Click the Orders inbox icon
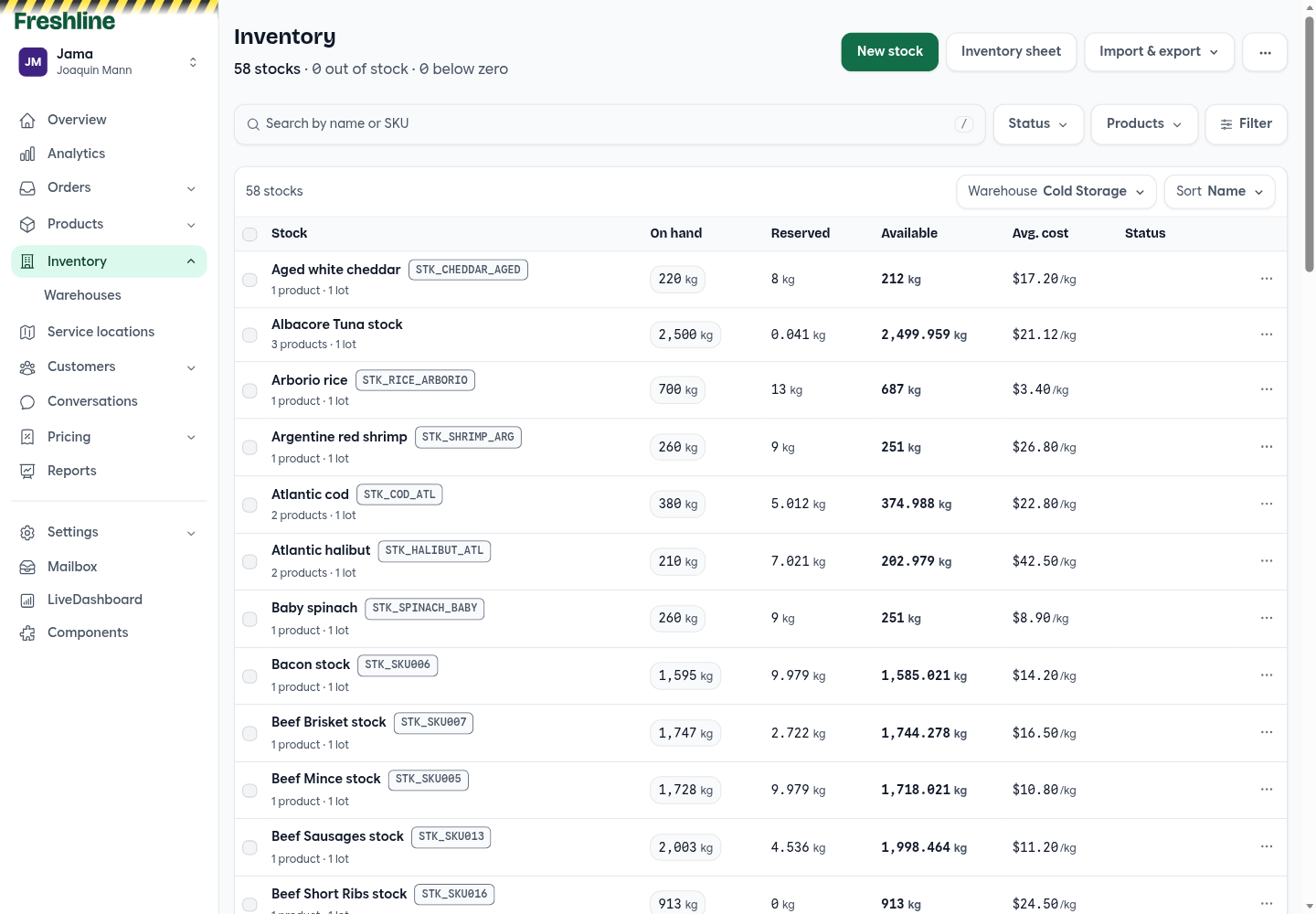The width and height of the screenshot is (1316, 914). [x=27, y=187]
